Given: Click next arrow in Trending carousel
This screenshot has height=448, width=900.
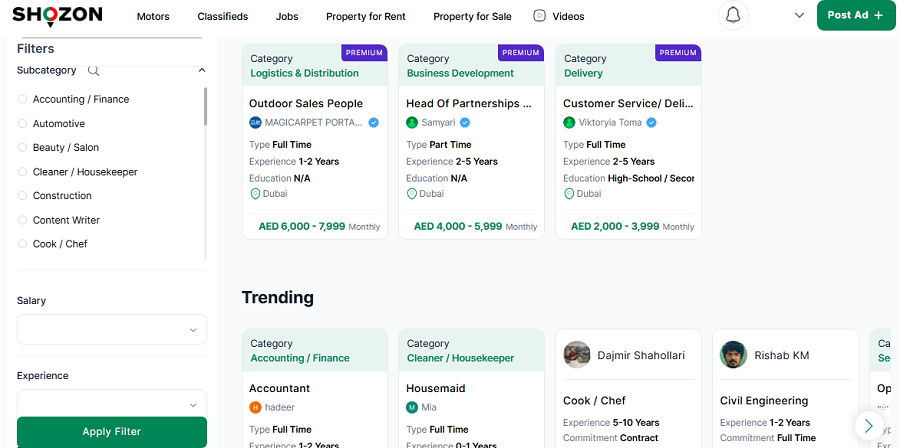Looking at the screenshot, I should 868,424.
